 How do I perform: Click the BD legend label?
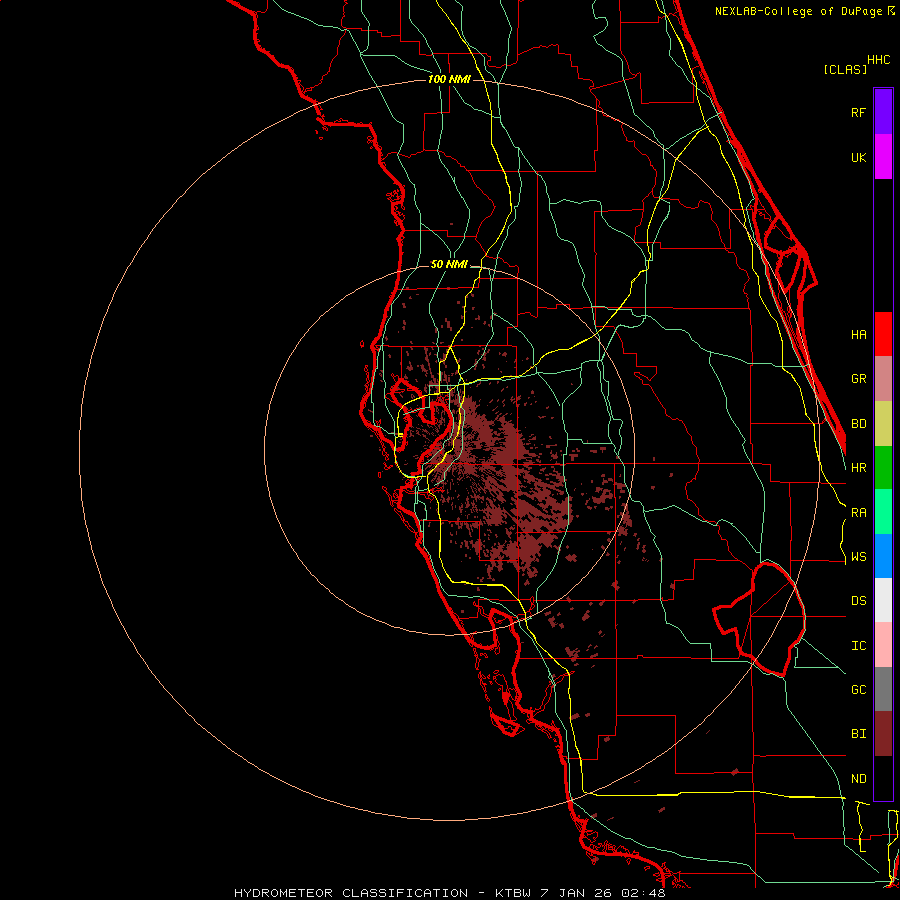859,424
